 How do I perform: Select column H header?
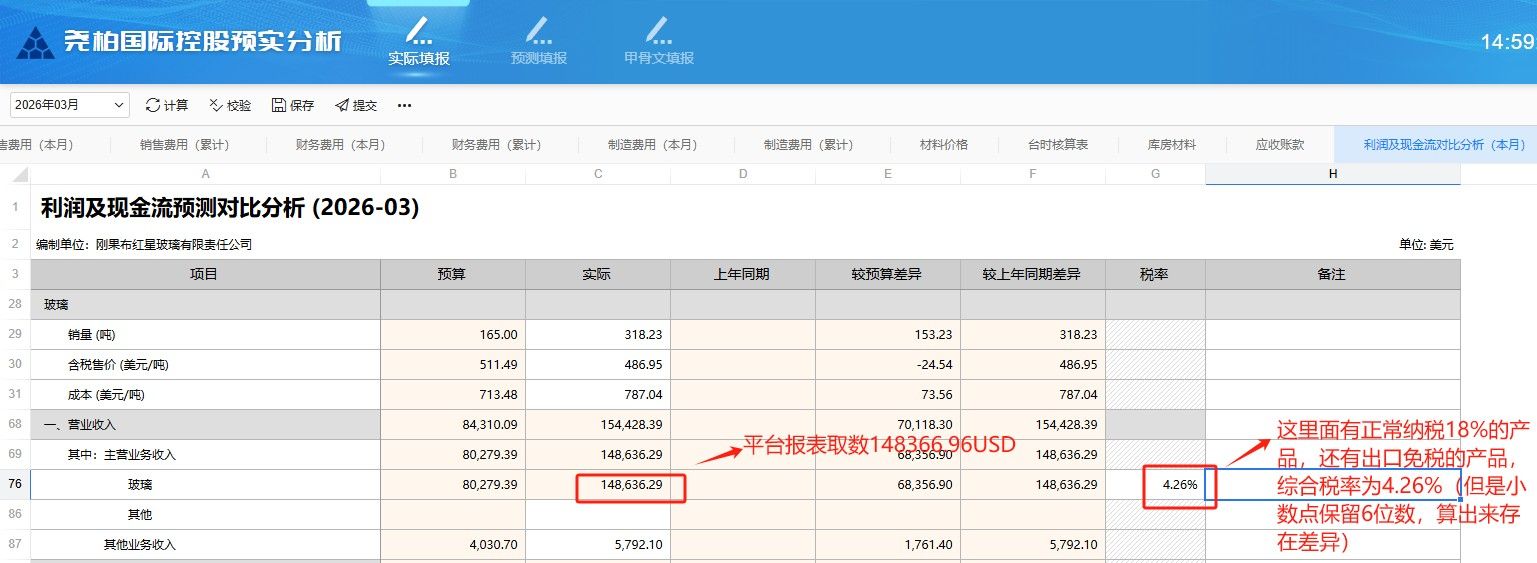1332,174
